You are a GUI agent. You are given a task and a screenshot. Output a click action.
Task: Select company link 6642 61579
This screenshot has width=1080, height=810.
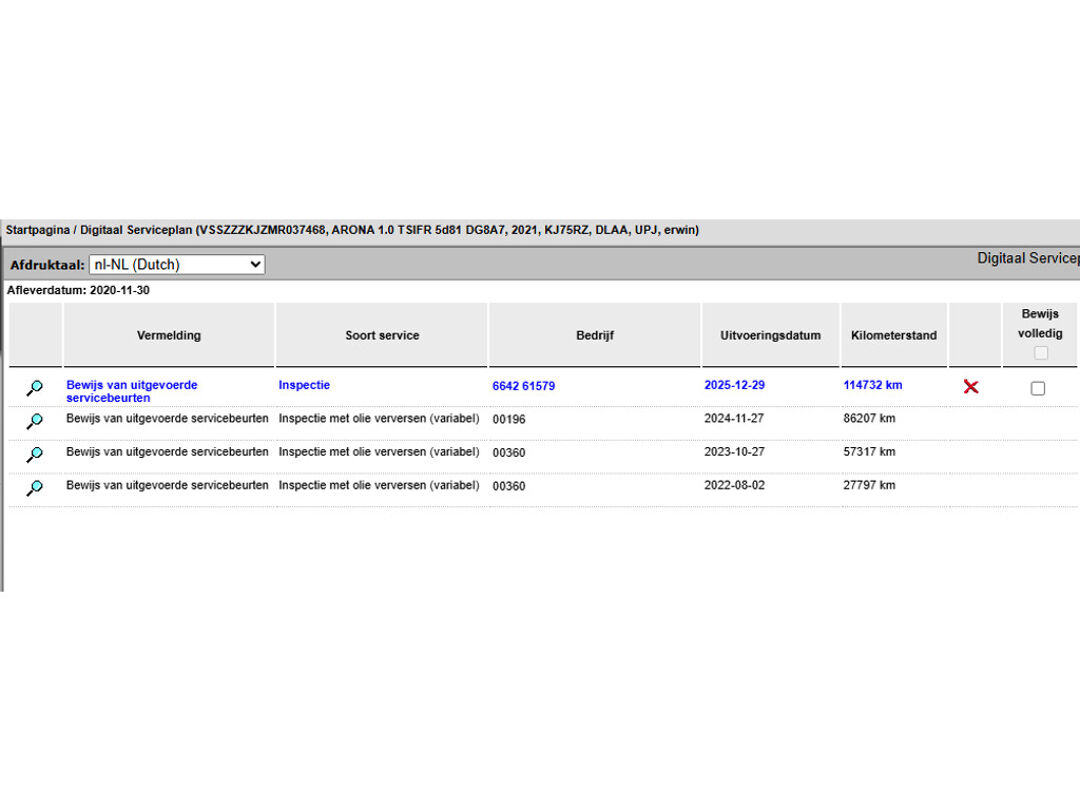(523, 386)
